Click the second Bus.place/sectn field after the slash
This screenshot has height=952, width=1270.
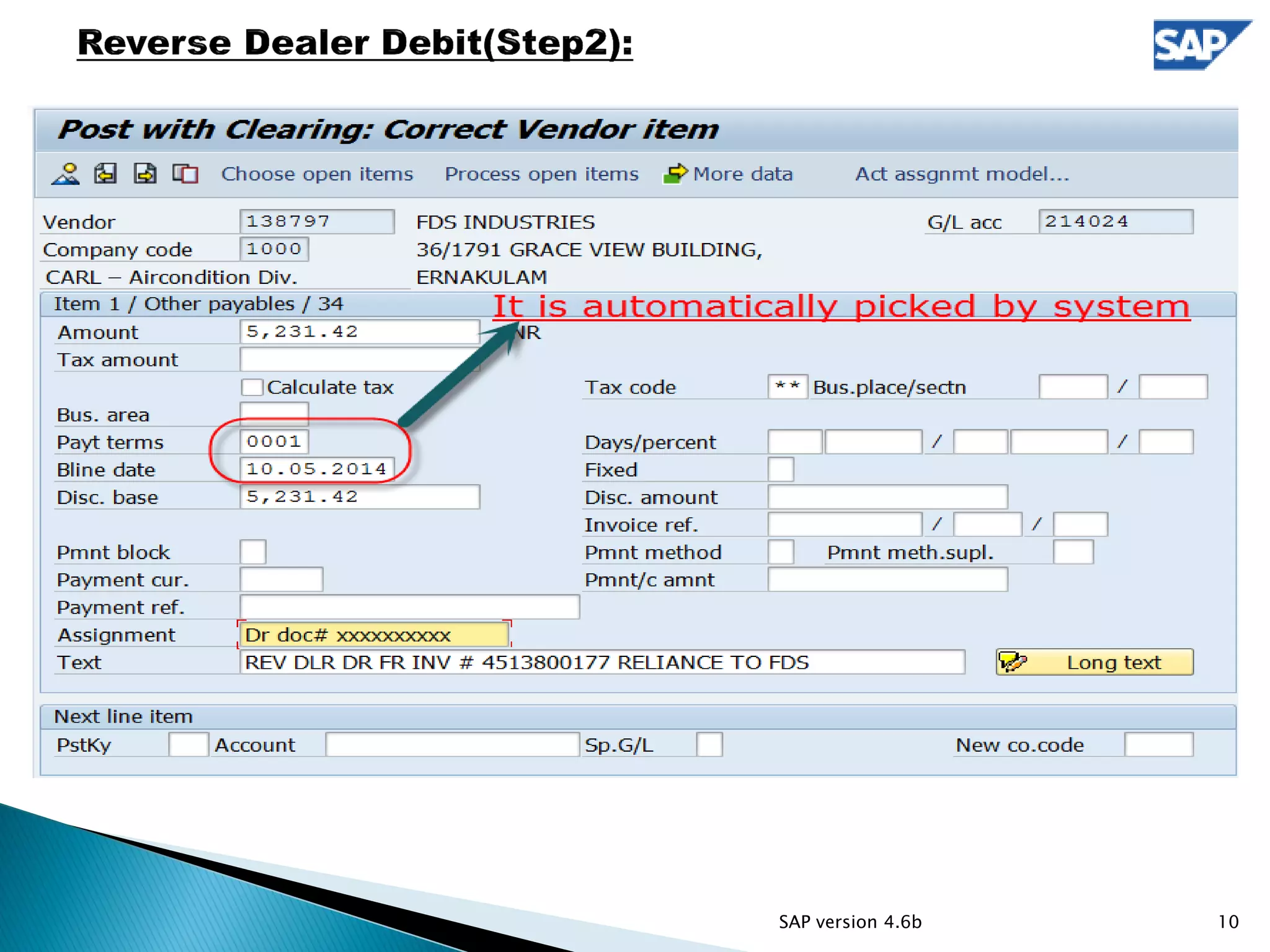1173,387
